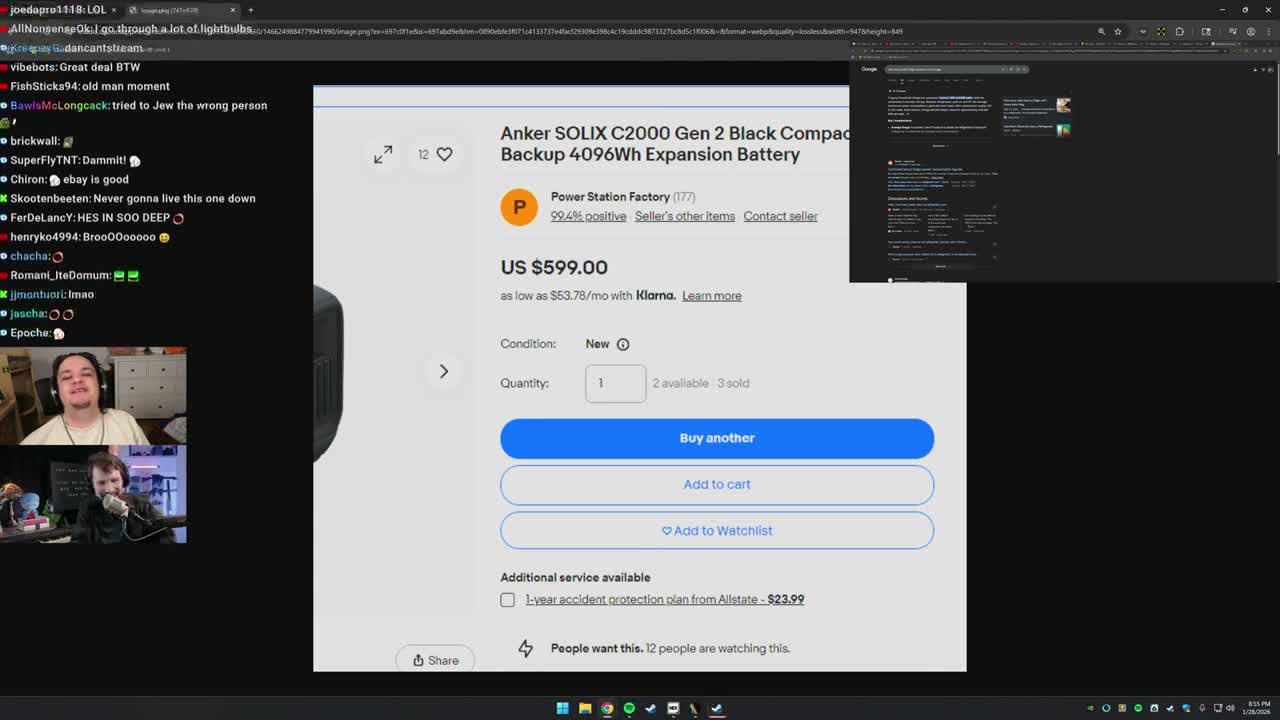
Task: Click the Add to cart button
Action: (x=717, y=485)
